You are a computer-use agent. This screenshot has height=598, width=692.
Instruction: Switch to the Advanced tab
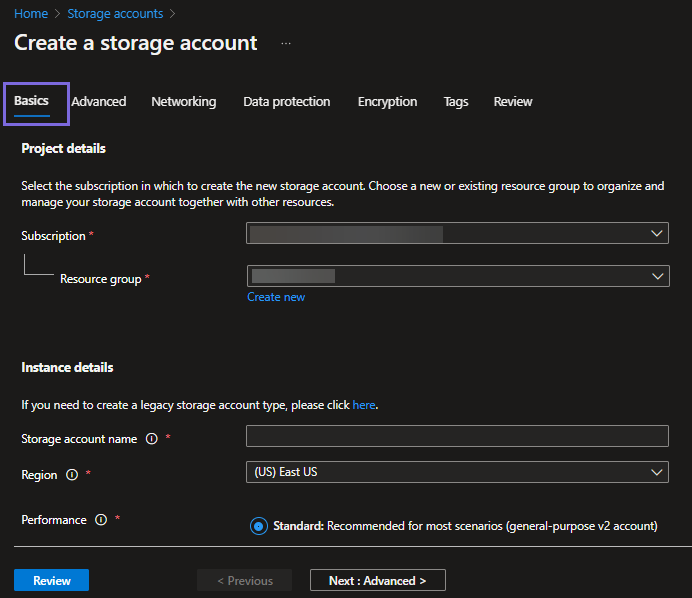click(99, 102)
